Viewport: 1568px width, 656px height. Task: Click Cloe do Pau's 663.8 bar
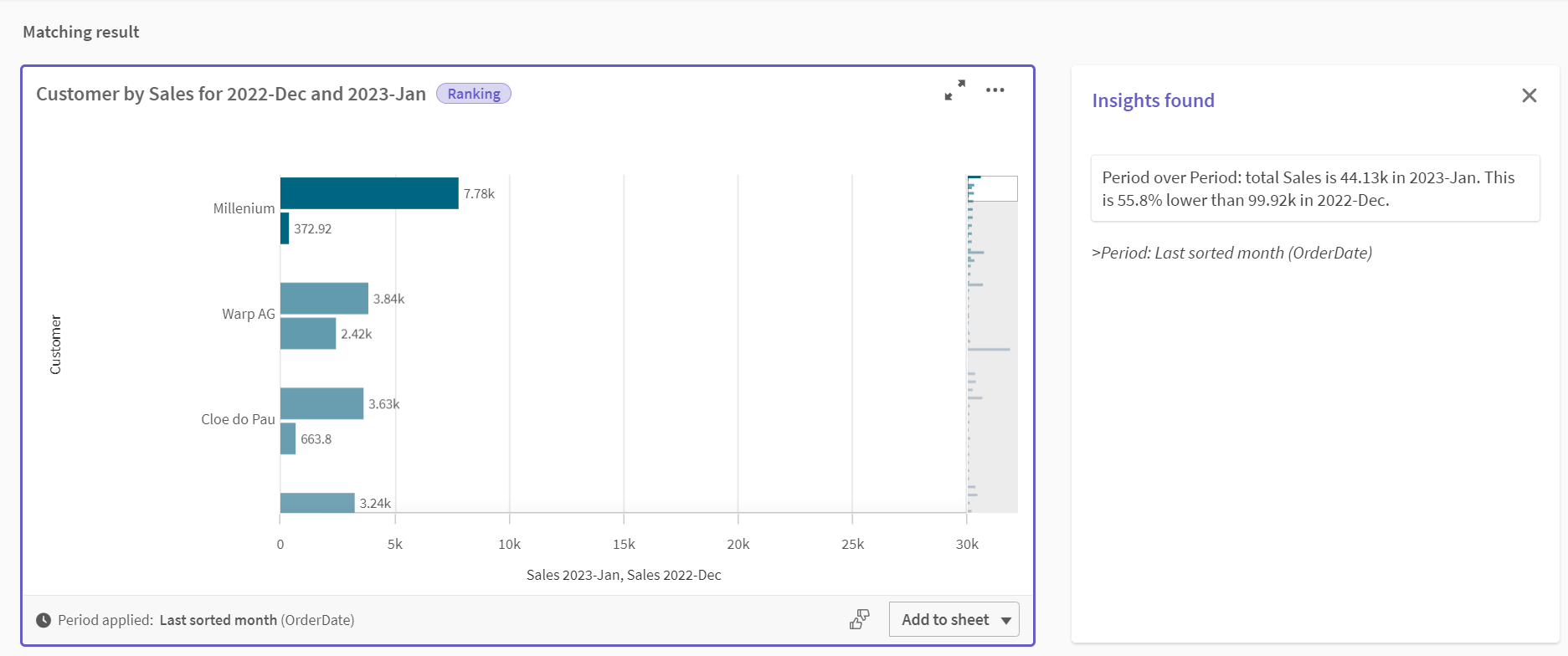[x=288, y=438]
